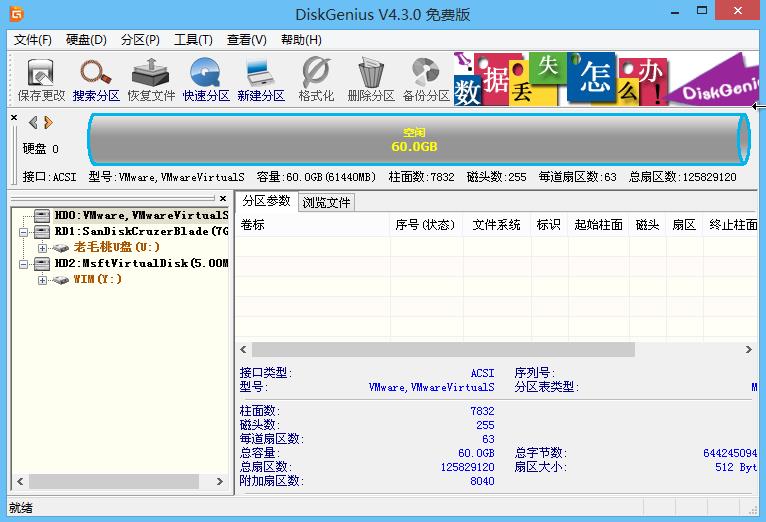
Task: Go to next disk with orange right arrow
Action: pyautogui.click(x=48, y=123)
